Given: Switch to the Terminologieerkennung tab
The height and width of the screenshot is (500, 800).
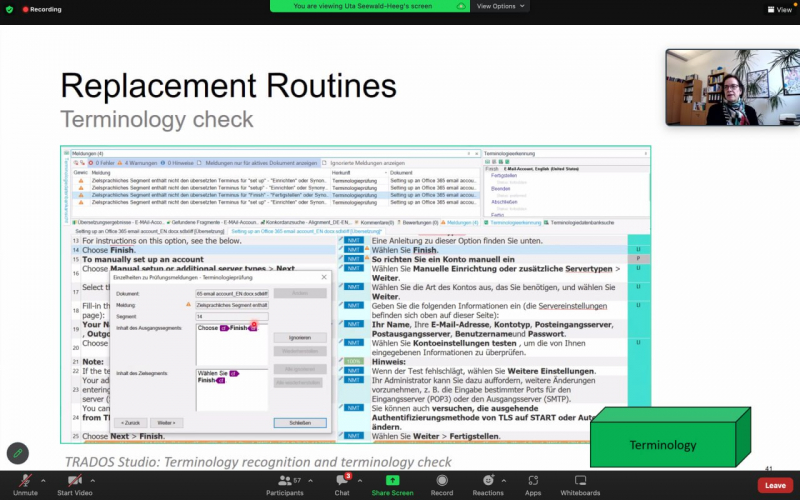Looking at the screenshot, I should point(512,222).
